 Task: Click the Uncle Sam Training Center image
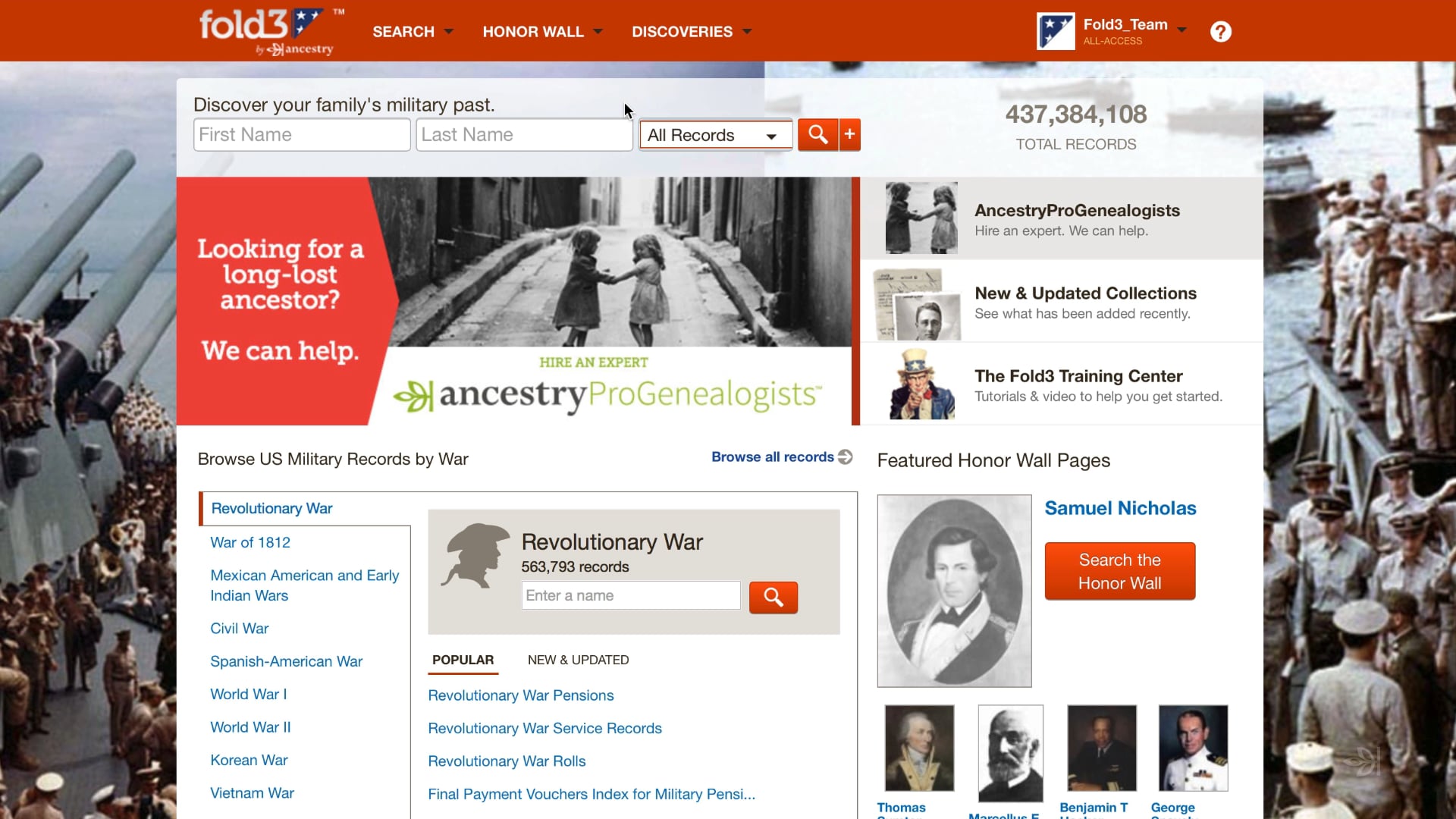click(x=921, y=384)
